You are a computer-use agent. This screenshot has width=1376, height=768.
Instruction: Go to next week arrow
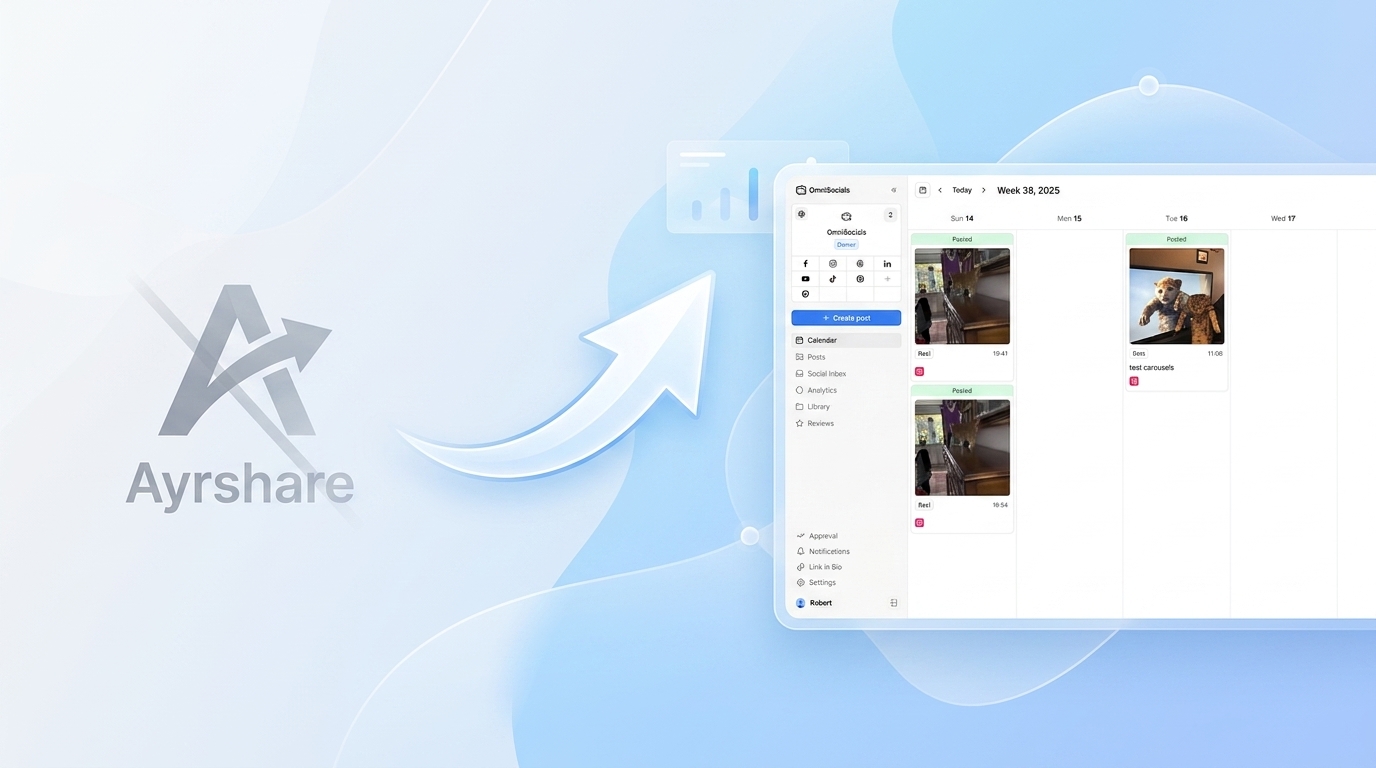(983, 190)
